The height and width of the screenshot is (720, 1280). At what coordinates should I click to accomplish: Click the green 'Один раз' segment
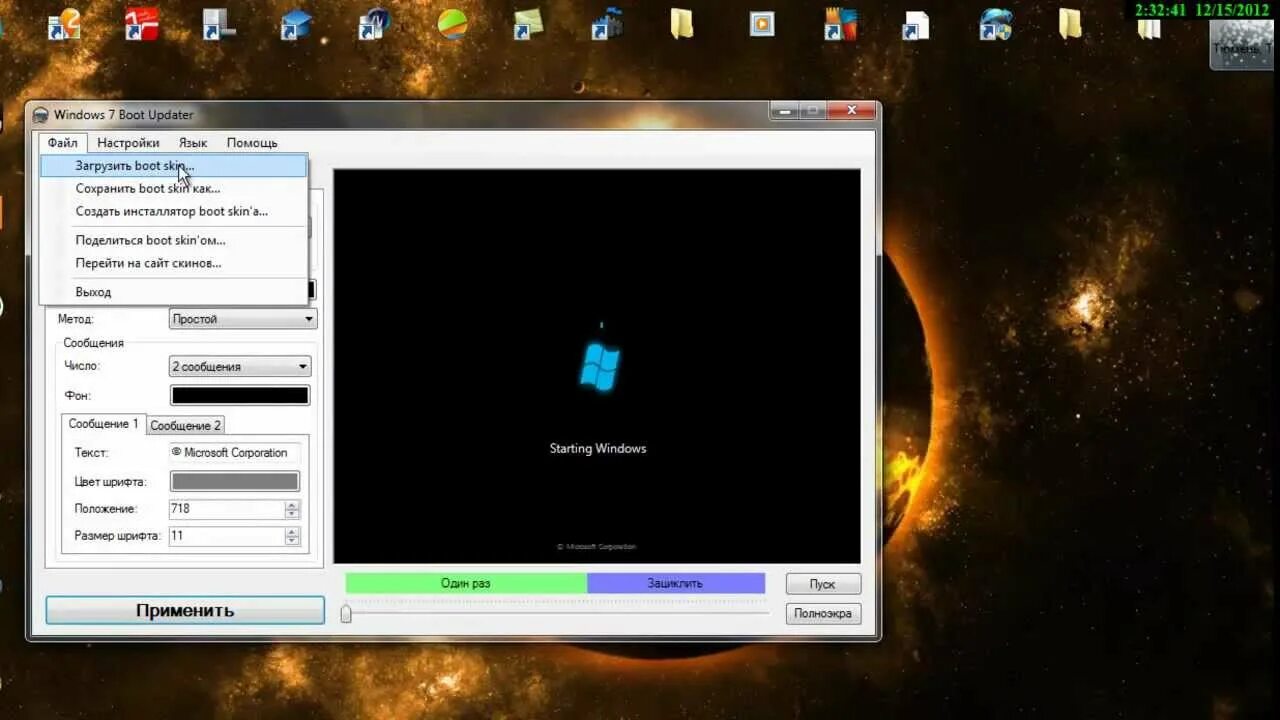click(466, 583)
